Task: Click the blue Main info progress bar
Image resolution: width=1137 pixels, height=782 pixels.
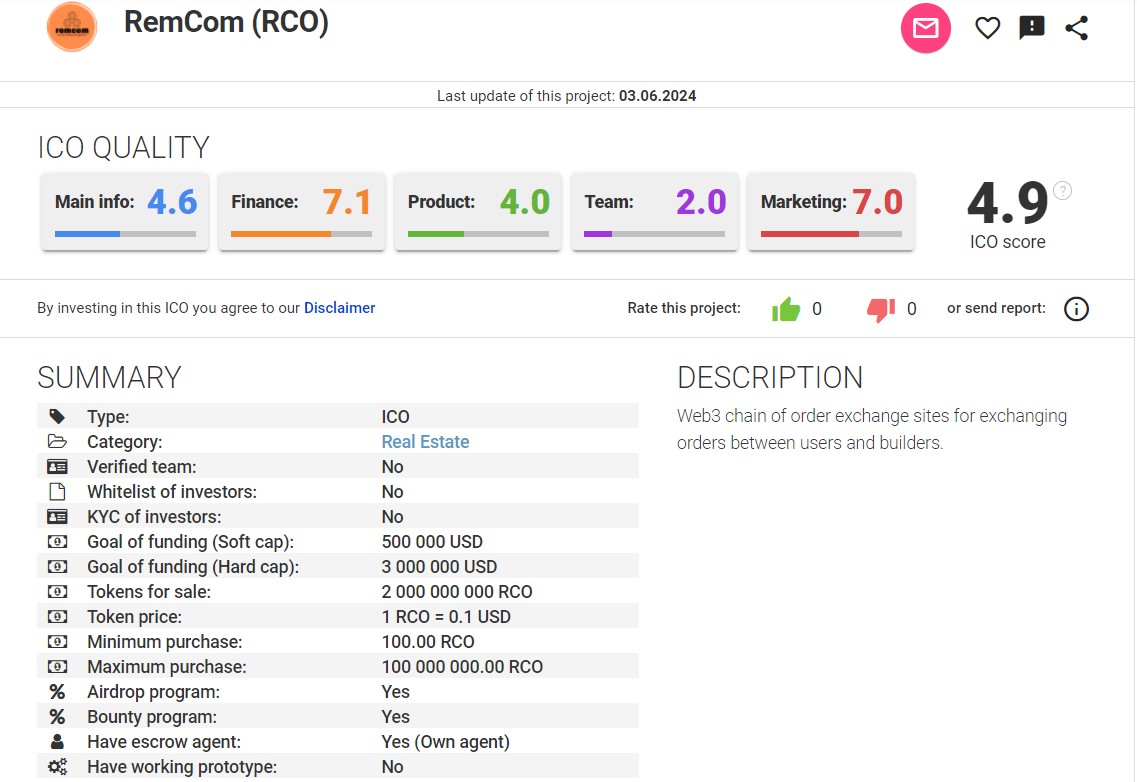Action: (125, 234)
